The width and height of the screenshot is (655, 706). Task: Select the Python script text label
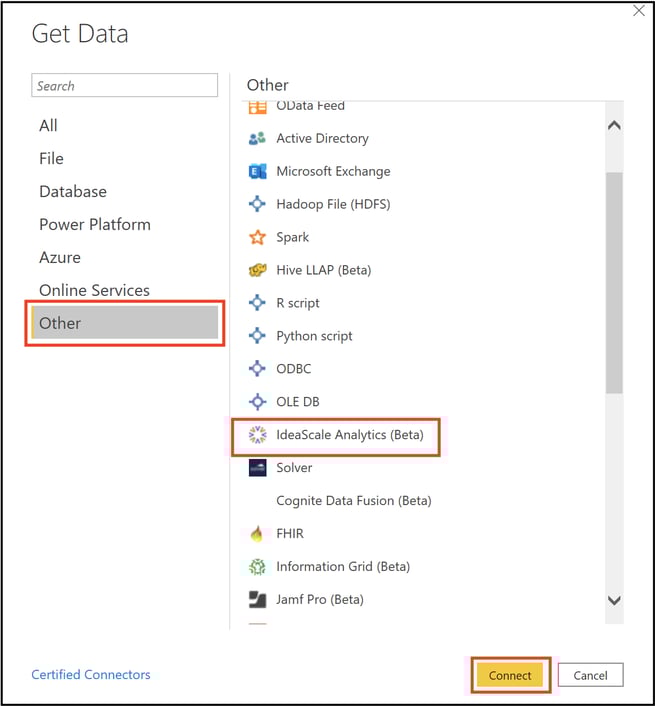pyautogui.click(x=314, y=336)
